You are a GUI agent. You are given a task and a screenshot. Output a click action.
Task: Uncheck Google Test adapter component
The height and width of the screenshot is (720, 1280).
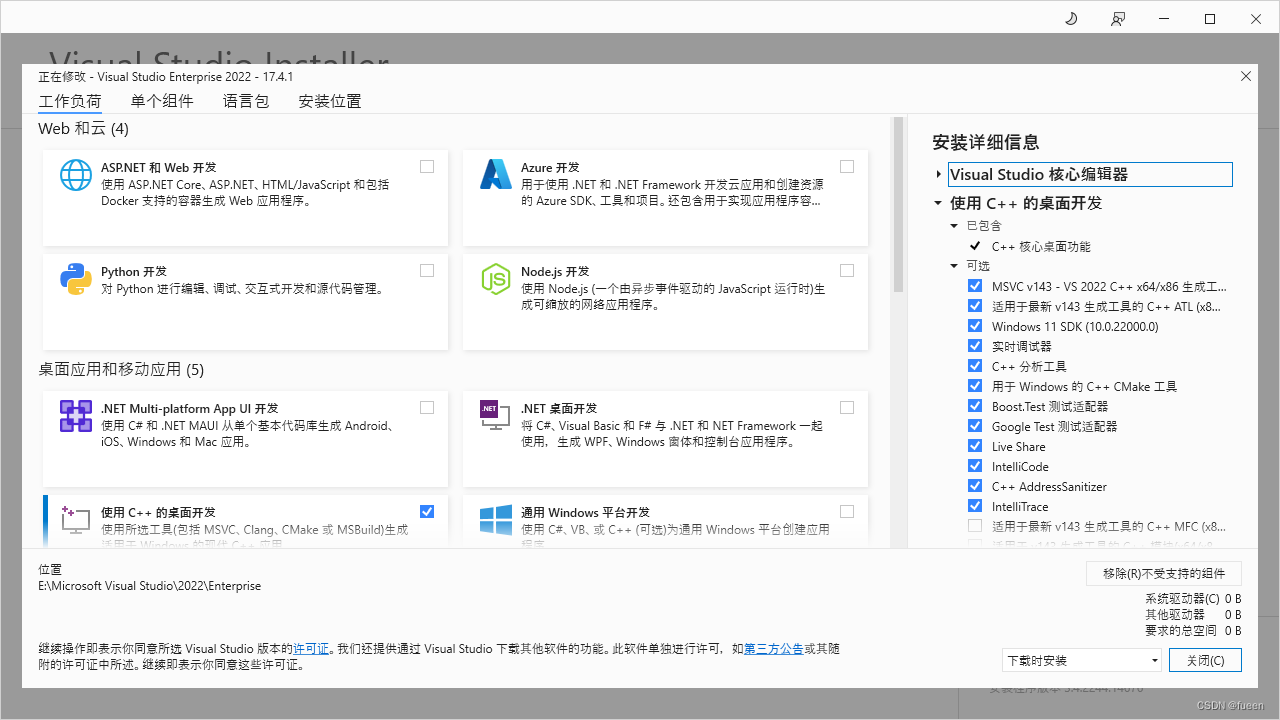[975, 426]
